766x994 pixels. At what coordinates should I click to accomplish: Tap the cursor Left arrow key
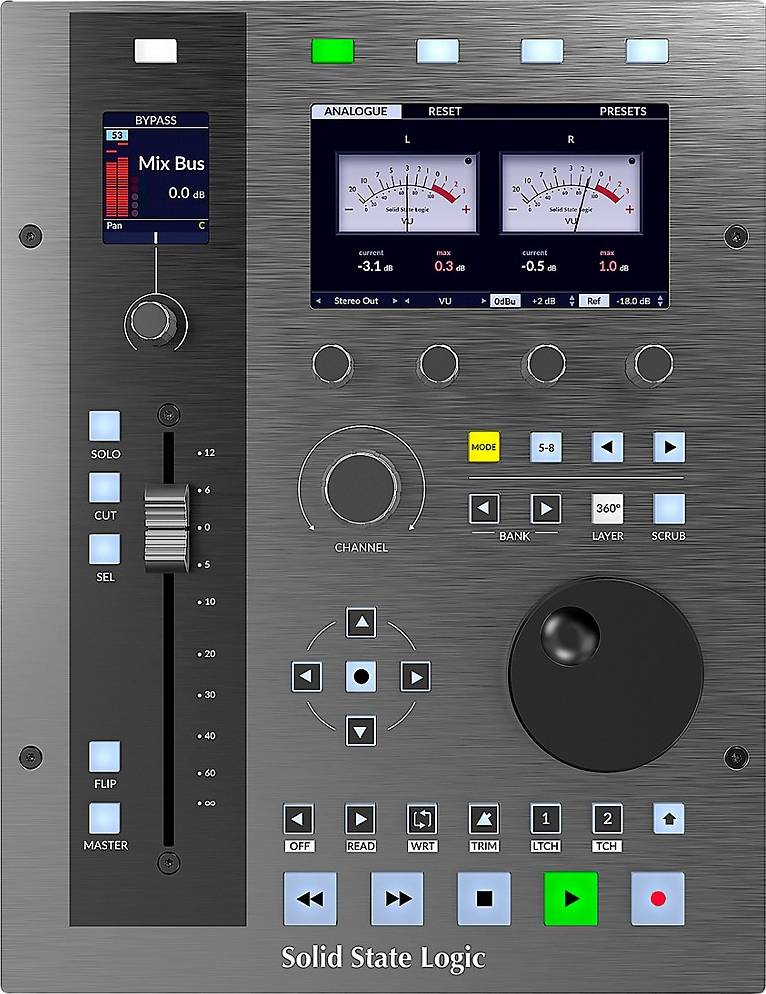click(x=306, y=676)
